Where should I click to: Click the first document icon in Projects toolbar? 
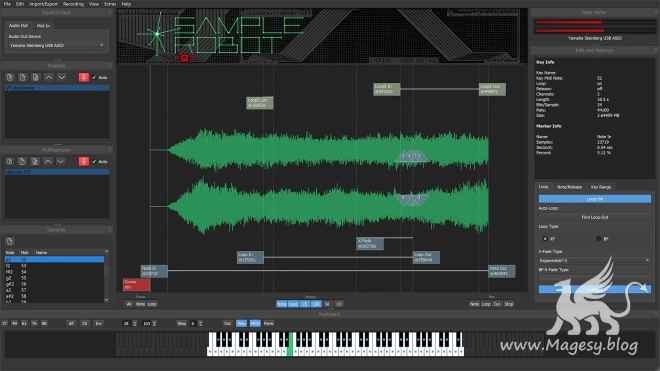pos(10,77)
